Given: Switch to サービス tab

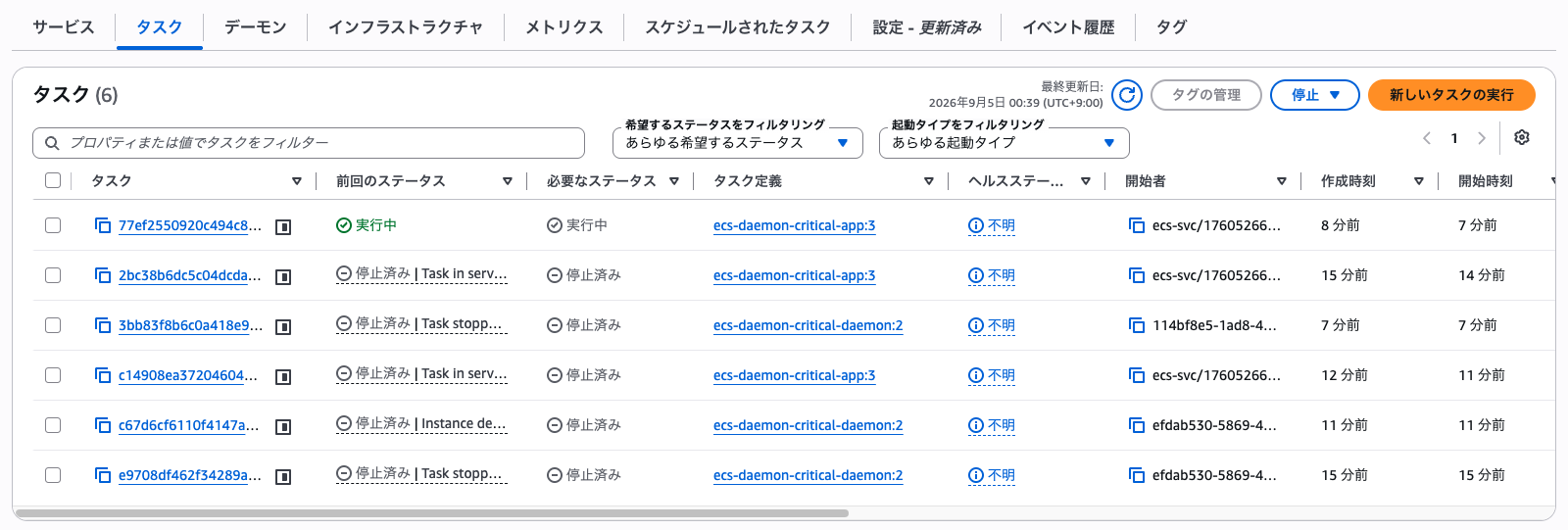Looking at the screenshot, I should click(64, 27).
